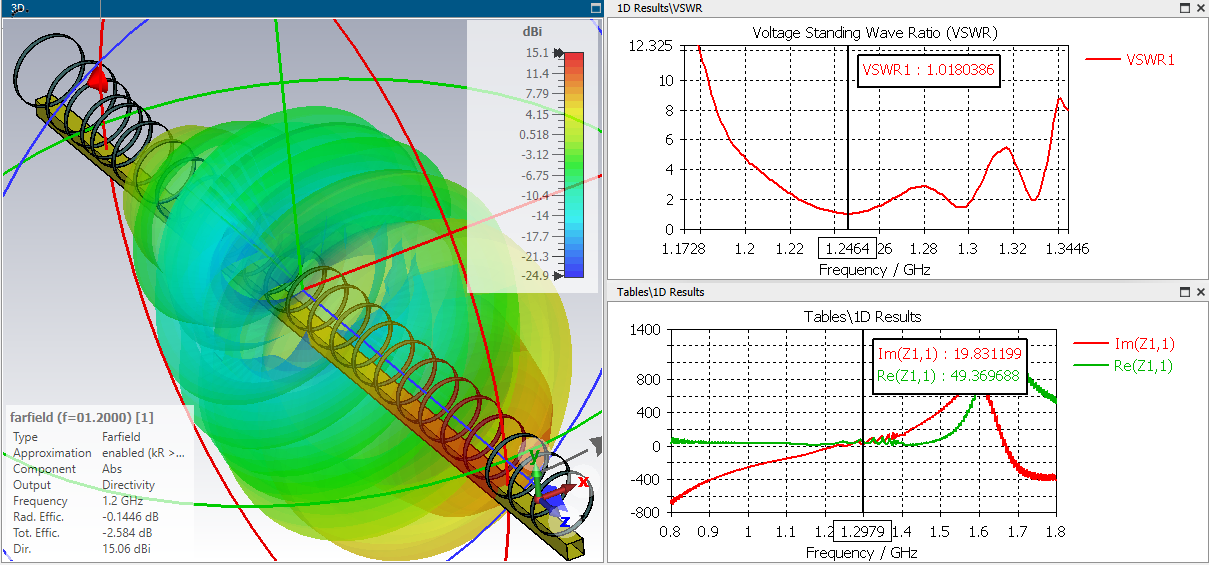Click the 1.2464 frequency marker box

click(x=847, y=248)
